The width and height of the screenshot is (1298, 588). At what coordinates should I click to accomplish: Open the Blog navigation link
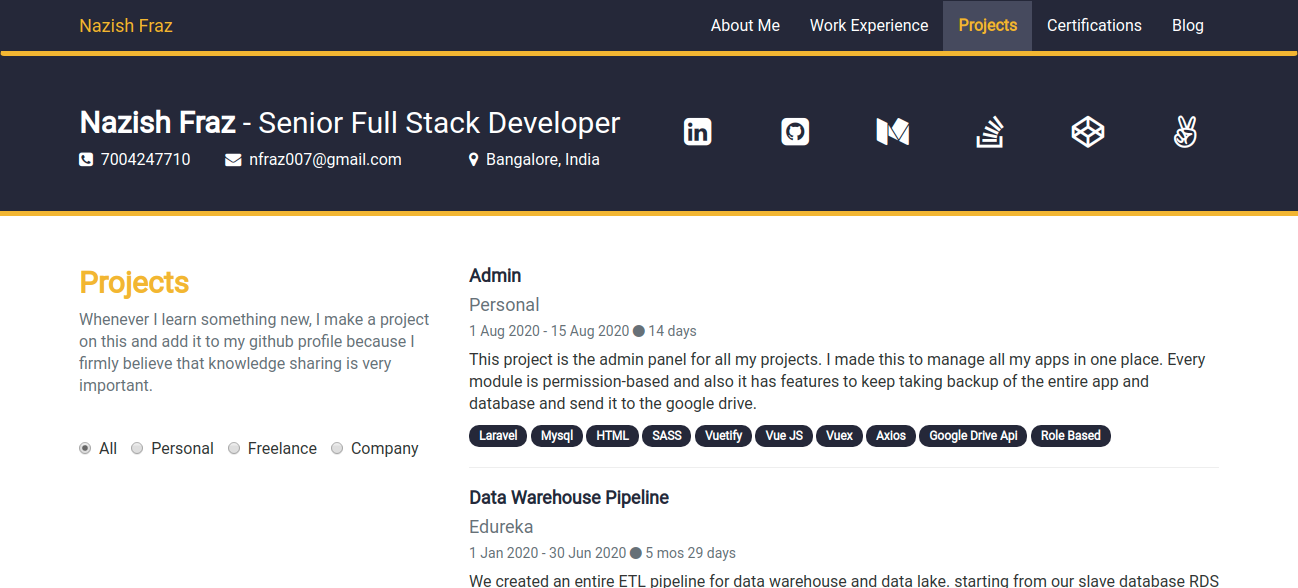(x=1187, y=26)
